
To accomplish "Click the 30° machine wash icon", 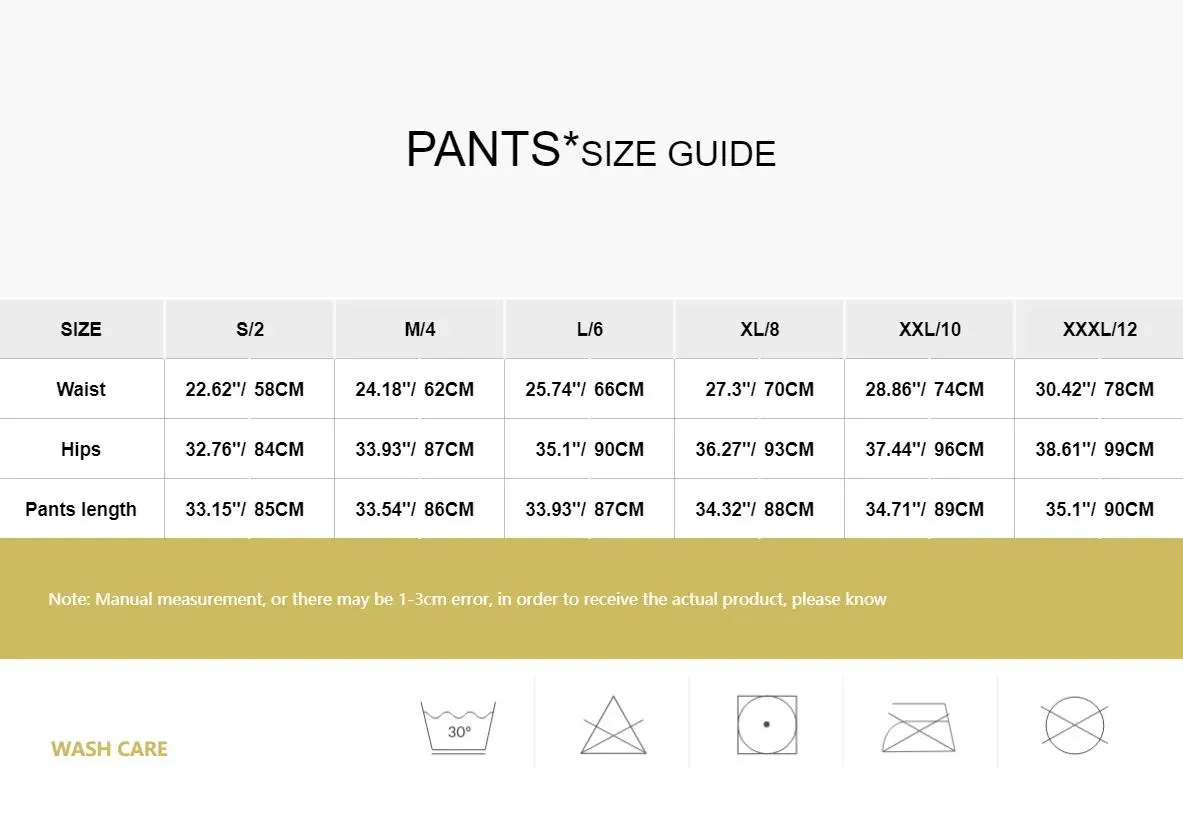I will tap(459, 725).
